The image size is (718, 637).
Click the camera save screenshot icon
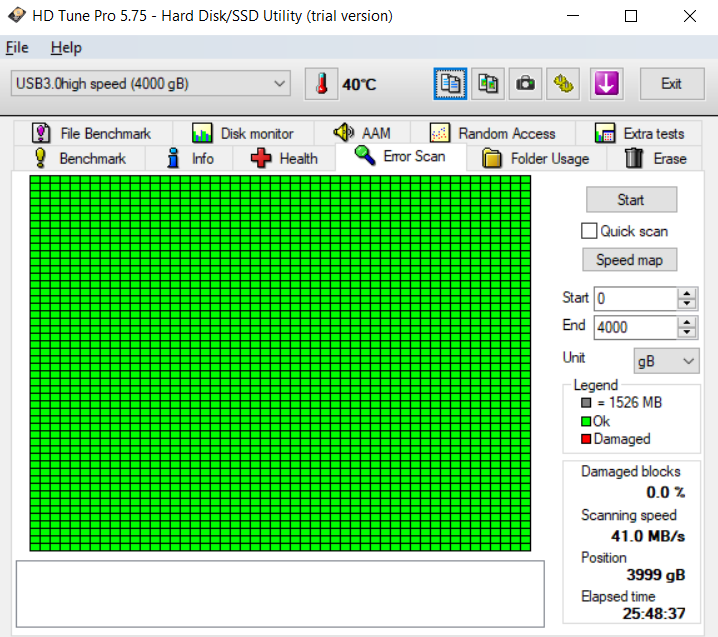pyautogui.click(x=525, y=84)
